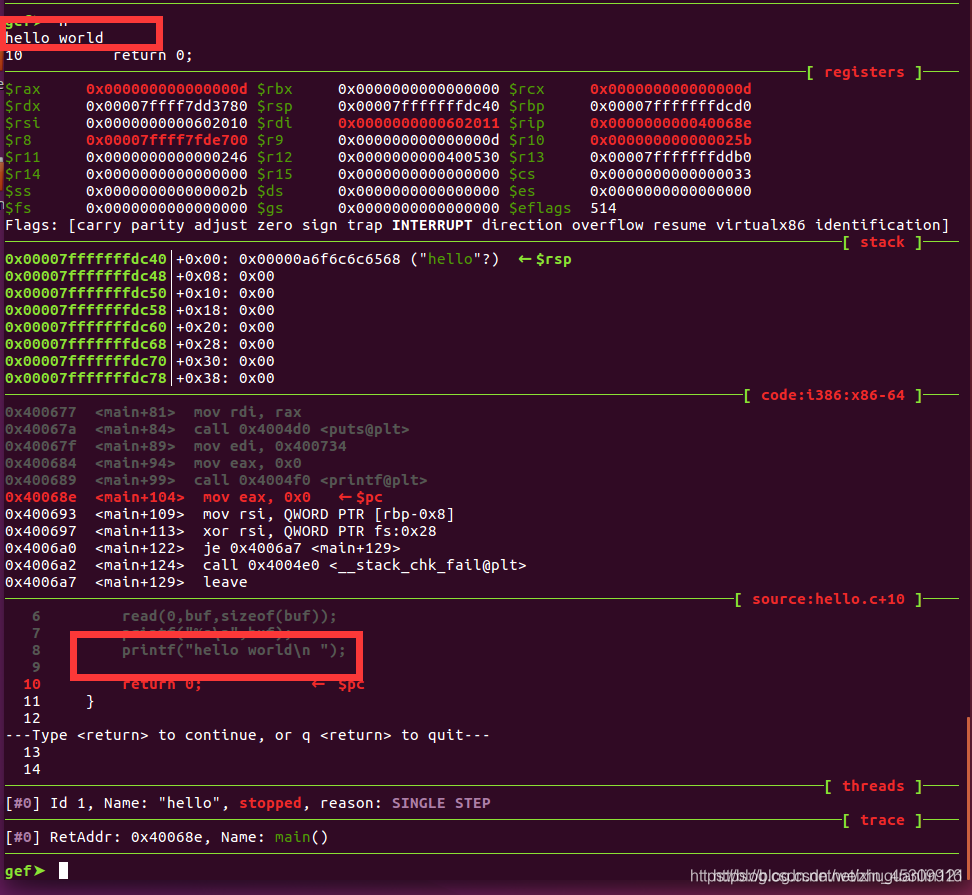The height and width of the screenshot is (895, 972).
Task: Click 'SINGLE STEP' reason in threads line
Action: tap(441, 803)
